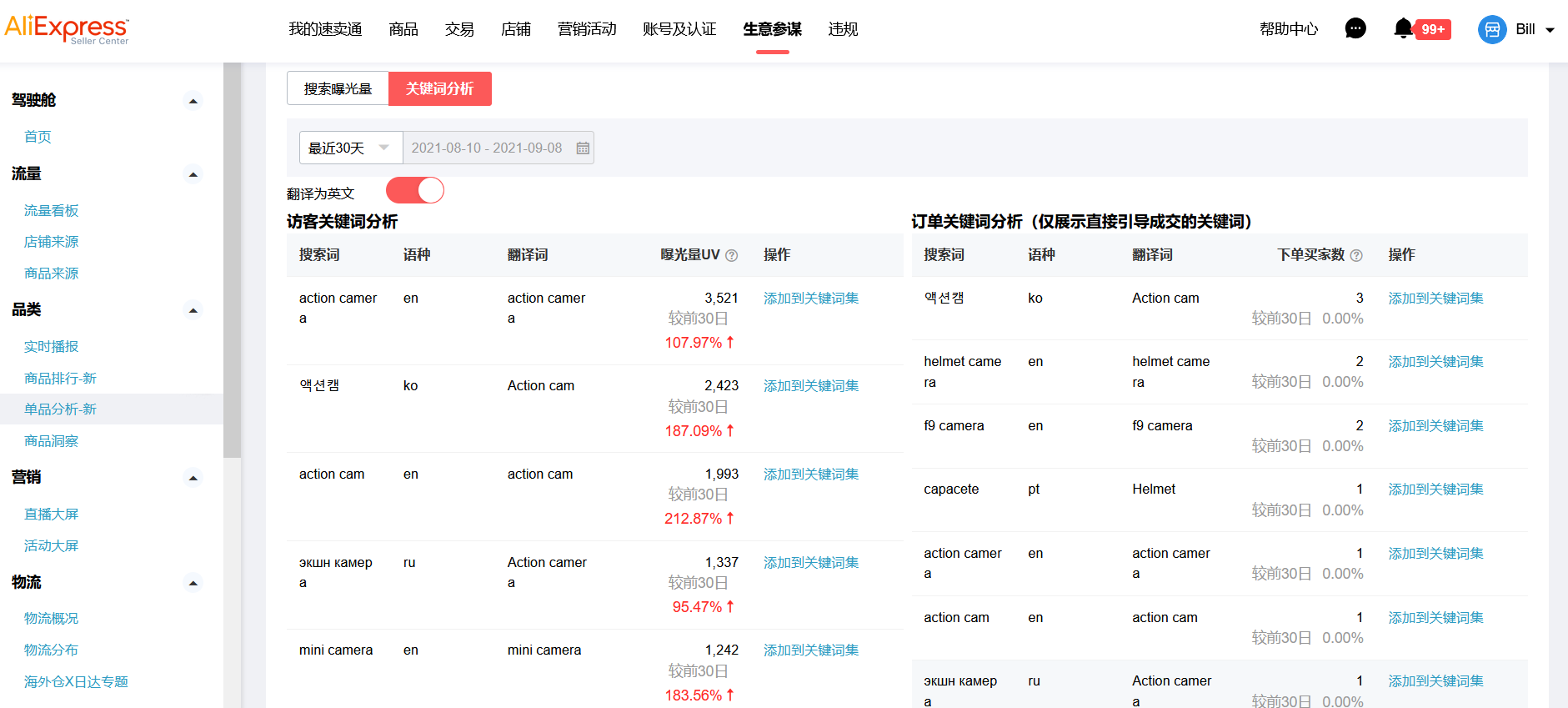The image size is (1568, 708).
Task: Open 商品洞察 in sidebar
Action: (51, 441)
